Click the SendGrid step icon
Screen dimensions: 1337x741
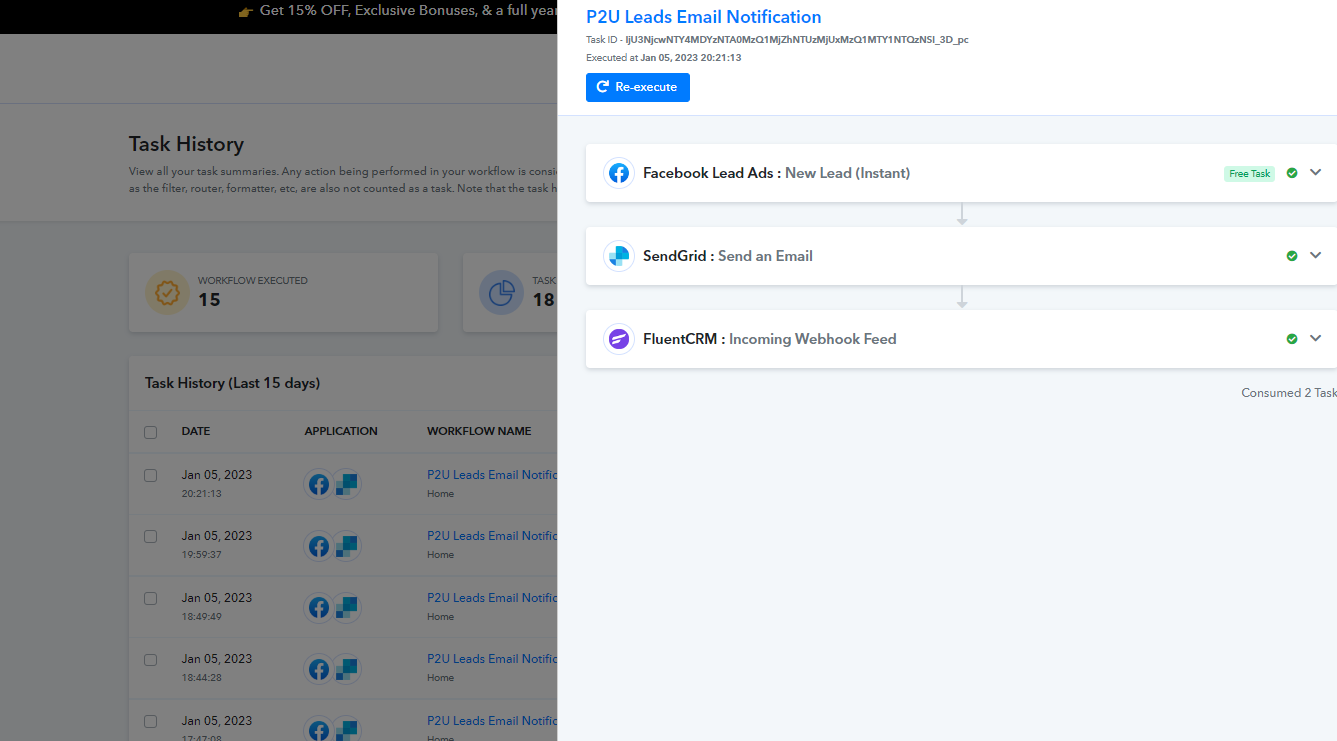[619, 256]
